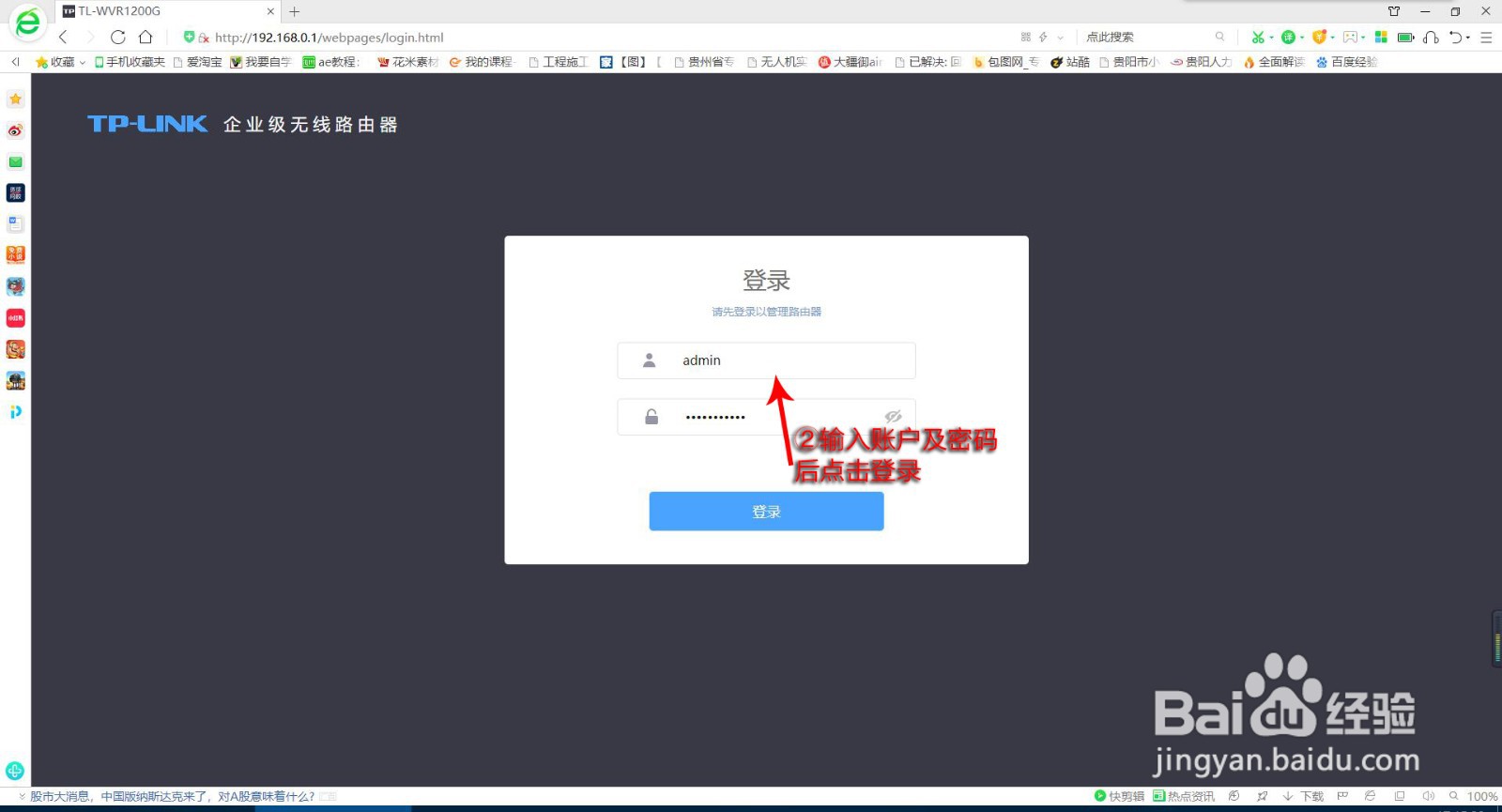Click the 100% zoom level
The width and height of the screenshot is (1502, 812).
pos(1482,796)
